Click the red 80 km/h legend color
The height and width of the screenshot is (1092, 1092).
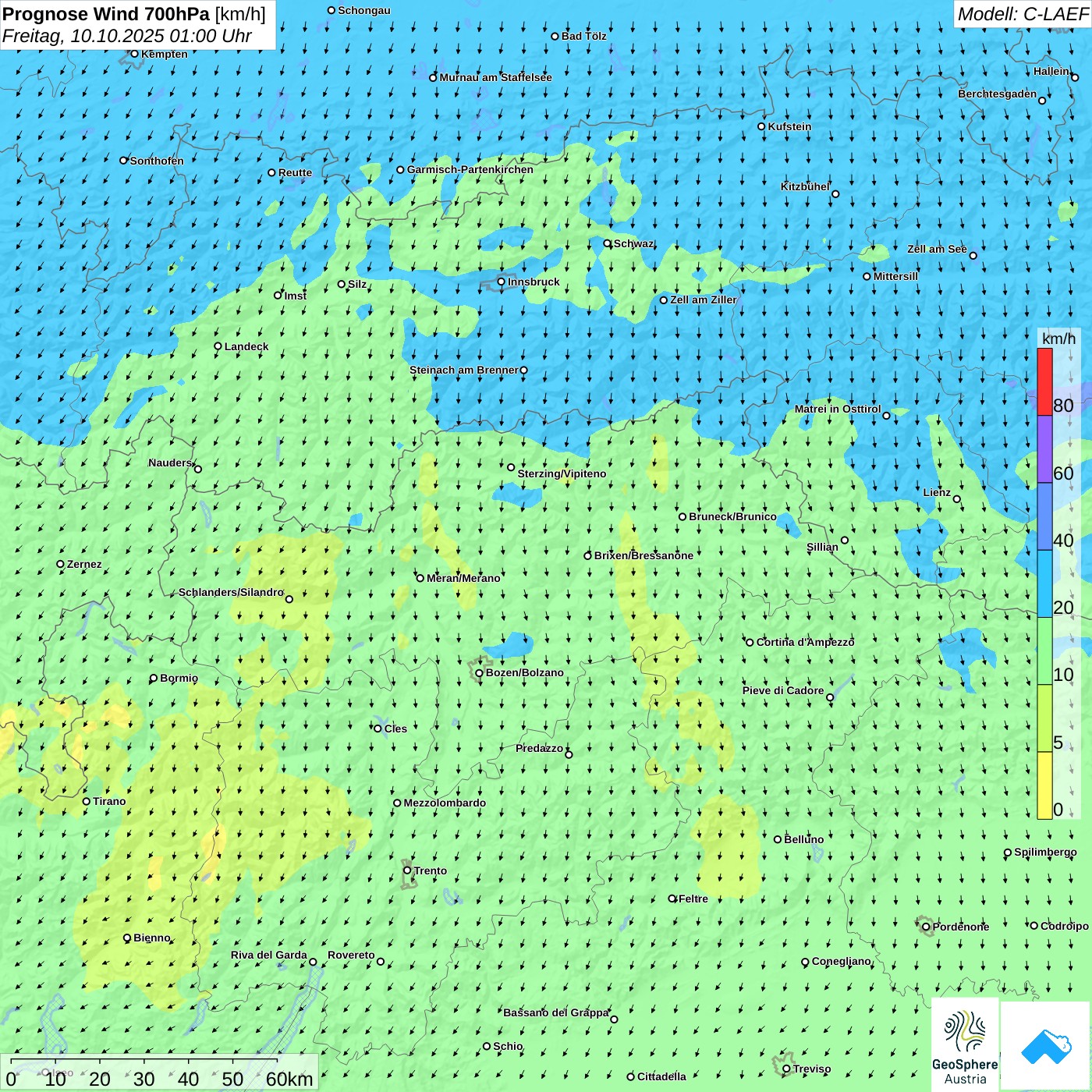click(x=1044, y=381)
